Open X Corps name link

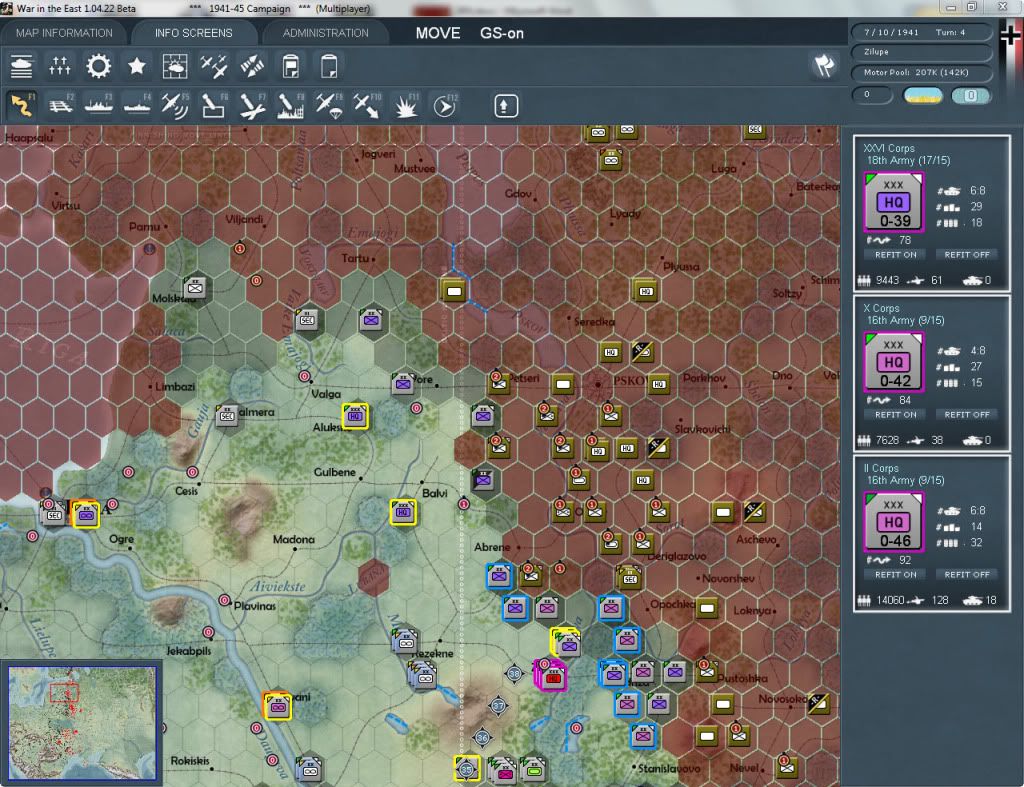[881, 308]
